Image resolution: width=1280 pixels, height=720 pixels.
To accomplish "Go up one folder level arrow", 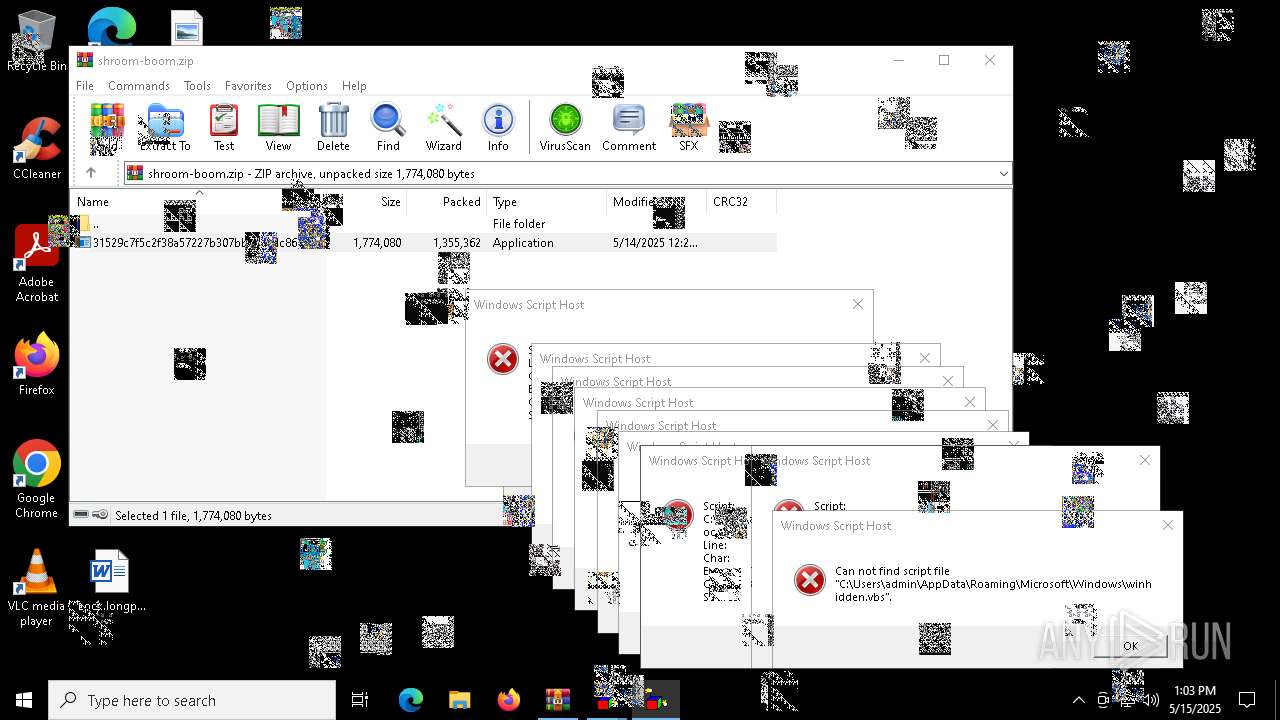I will [91, 173].
